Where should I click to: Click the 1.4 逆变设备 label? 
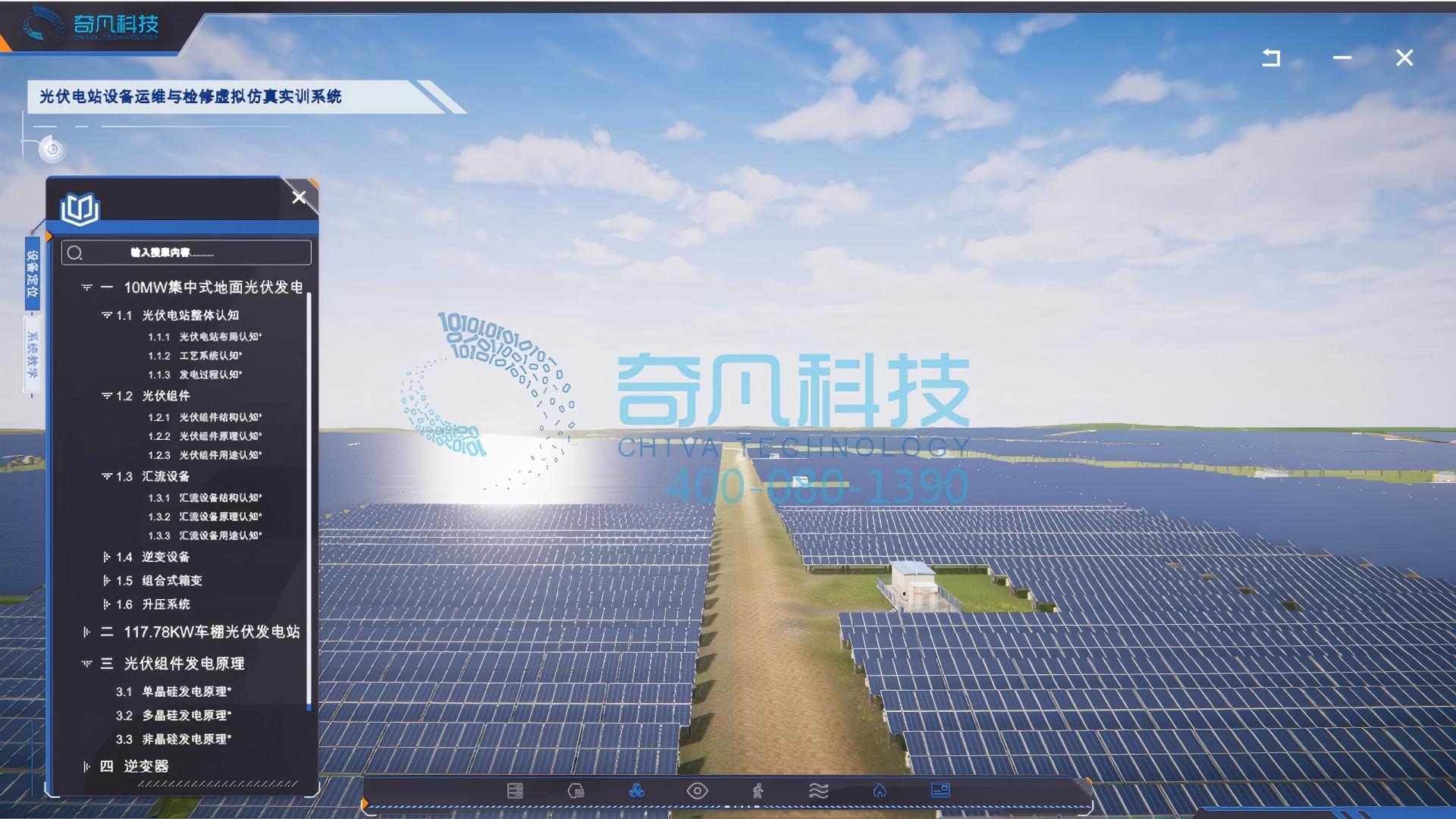point(153,557)
